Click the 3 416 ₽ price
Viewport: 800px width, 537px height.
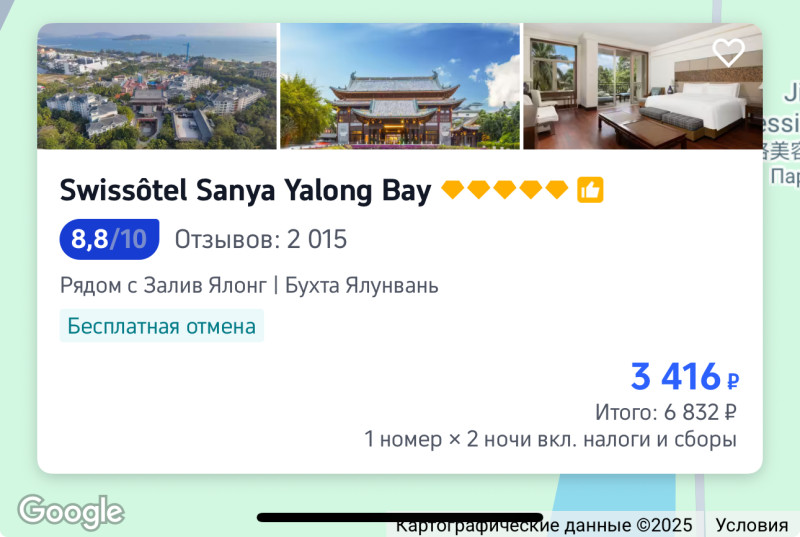pos(685,377)
